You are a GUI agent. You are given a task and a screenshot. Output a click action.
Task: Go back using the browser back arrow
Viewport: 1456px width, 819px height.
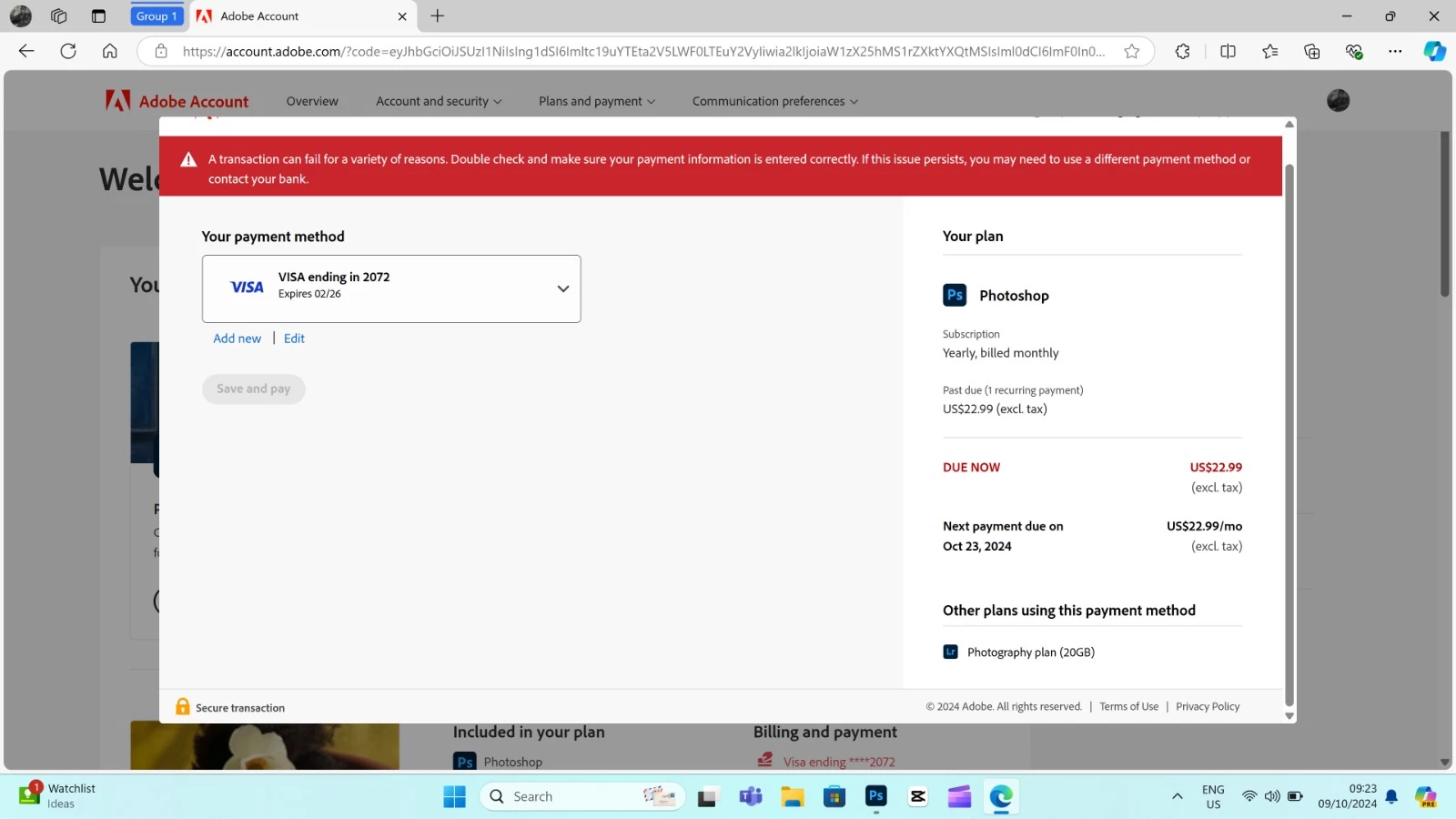tap(26, 51)
